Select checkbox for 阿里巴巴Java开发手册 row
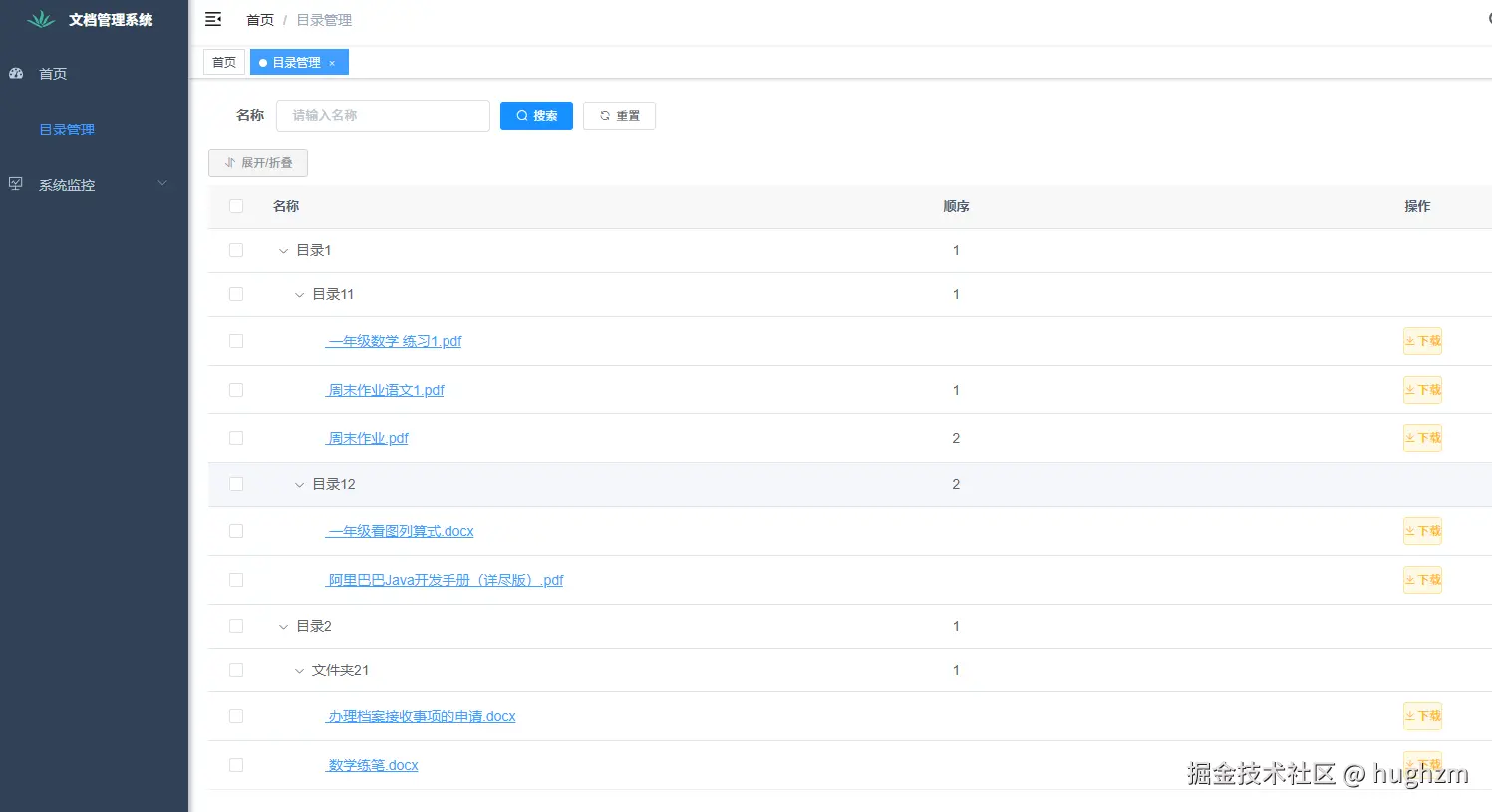 click(236, 580)
